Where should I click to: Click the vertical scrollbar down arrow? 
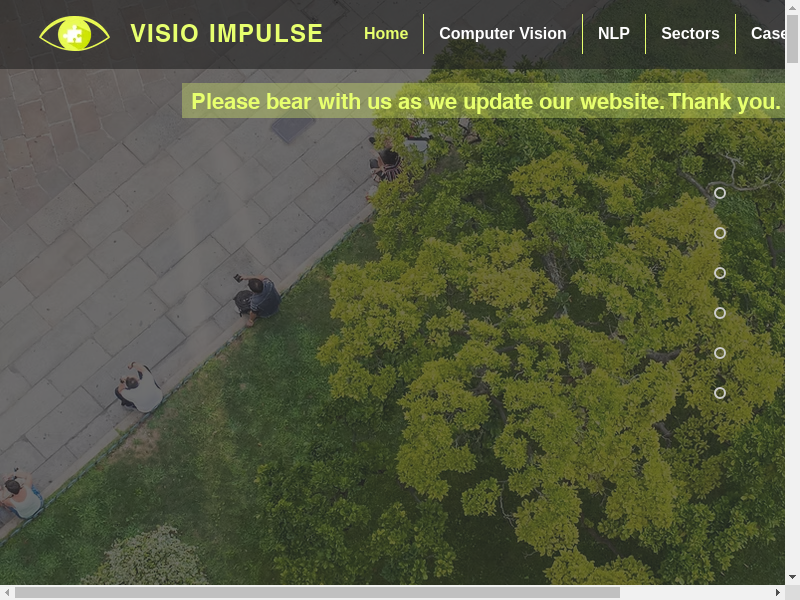click(792, 577)
